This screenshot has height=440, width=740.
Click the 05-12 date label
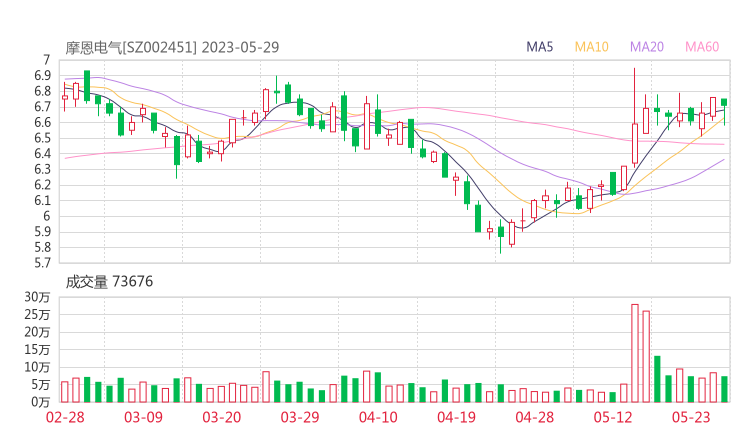click(x=613, y=417)
